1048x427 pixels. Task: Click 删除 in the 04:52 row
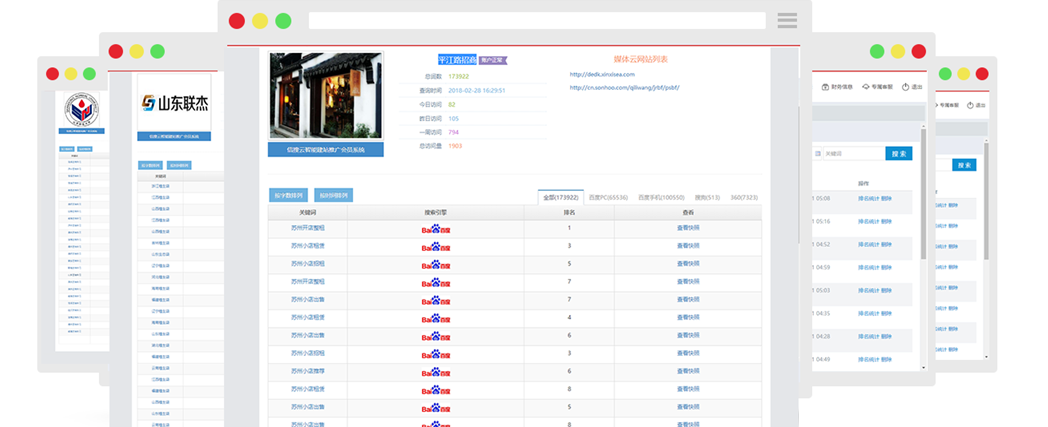886,245
